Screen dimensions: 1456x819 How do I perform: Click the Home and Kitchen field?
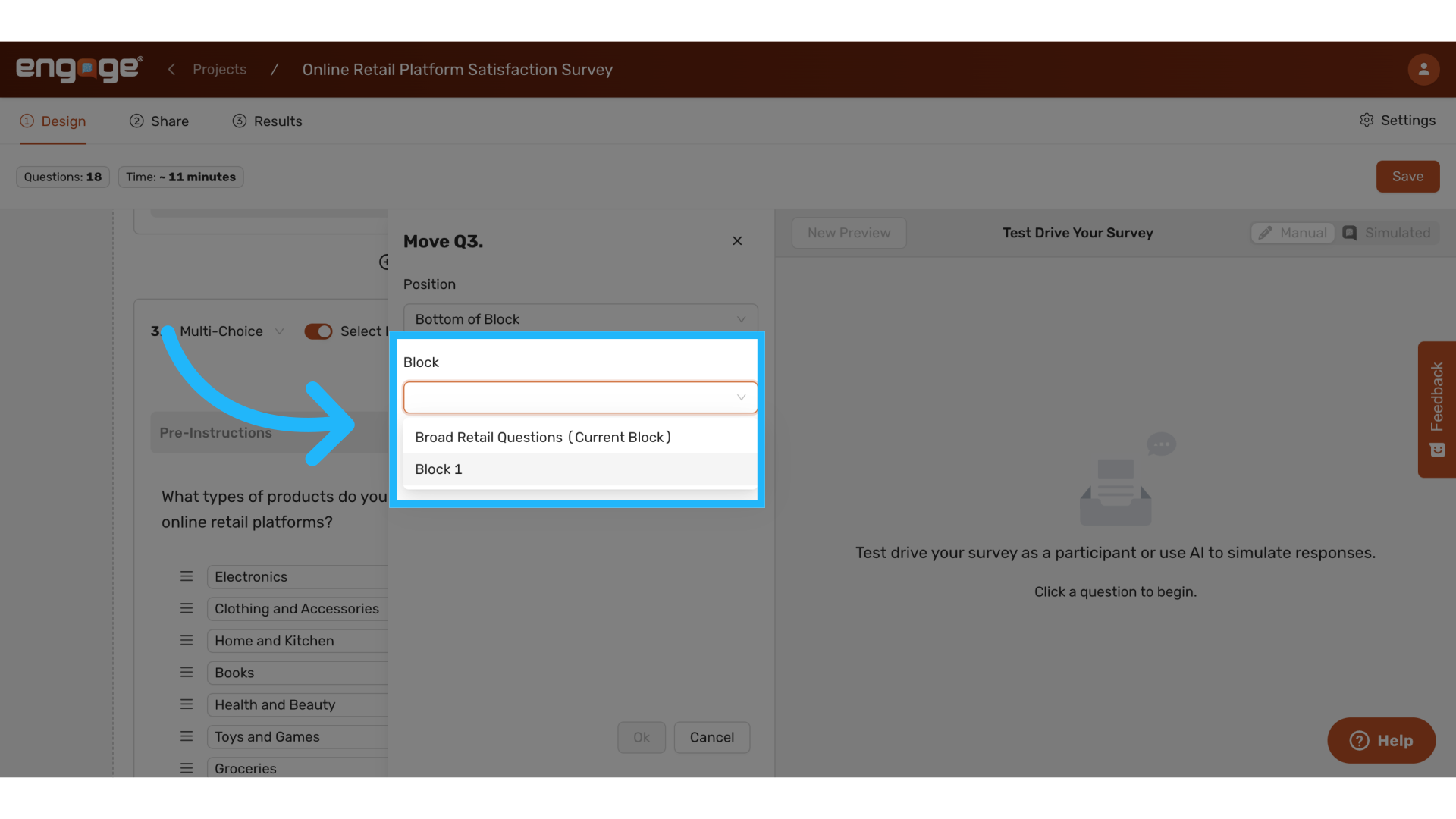click(x=297, y=641)
